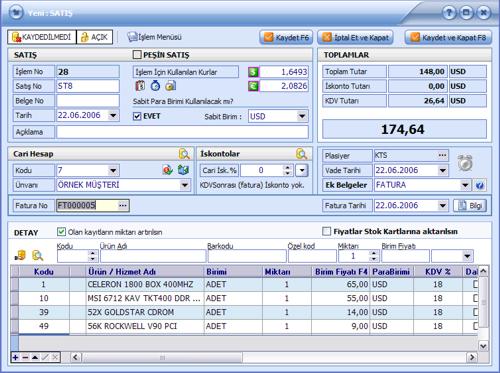Enable the PEŞİN SATIŞ checkbox
The height and width of the screenshot is (373, 500).
(137, 55)
